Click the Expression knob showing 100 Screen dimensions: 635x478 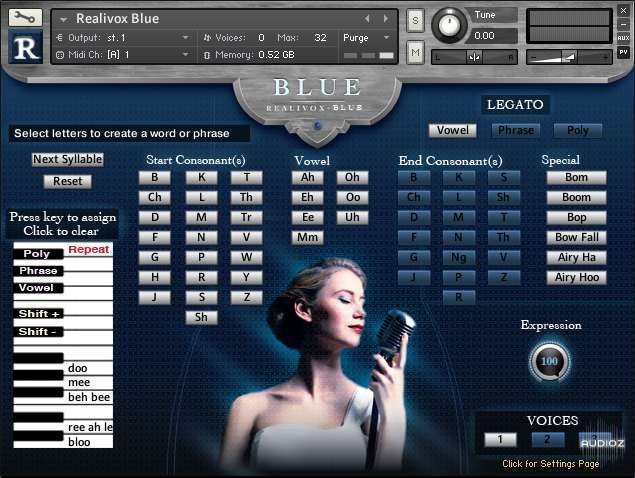(549, 360)
